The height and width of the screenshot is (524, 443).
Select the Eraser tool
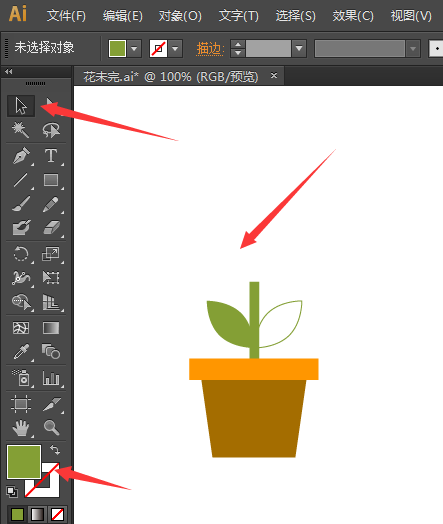[x=51, y=228]
